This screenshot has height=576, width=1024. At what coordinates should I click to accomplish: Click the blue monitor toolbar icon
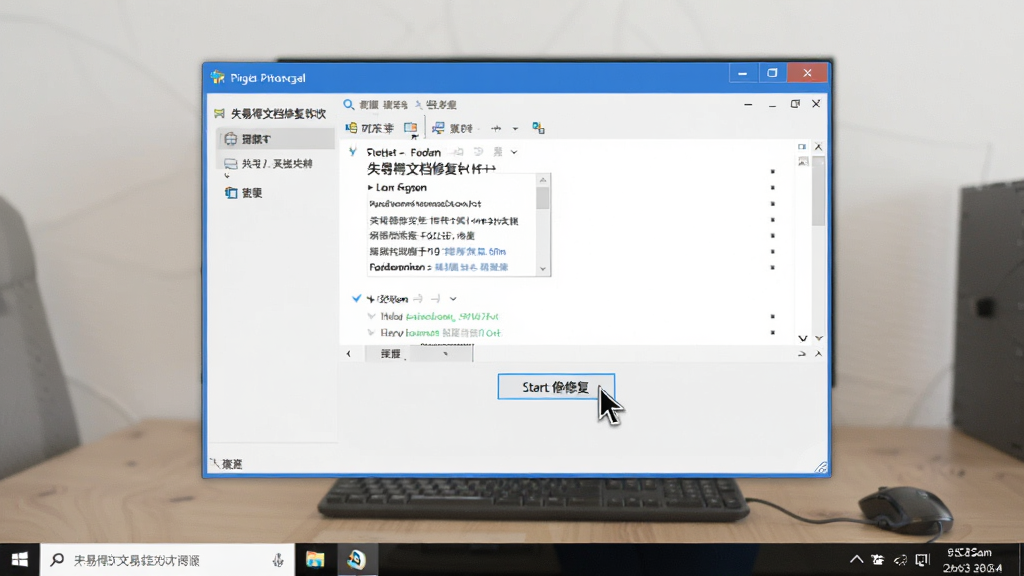[438, 128]
